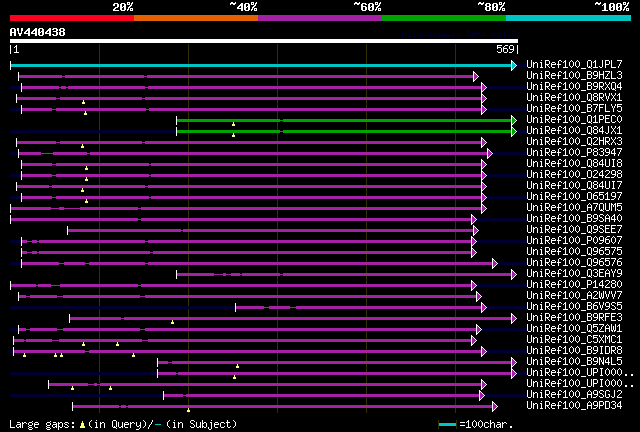Select the UniRef100_A2WVV7 label
The width and height of the screenshot is (640, 432).
574,295
